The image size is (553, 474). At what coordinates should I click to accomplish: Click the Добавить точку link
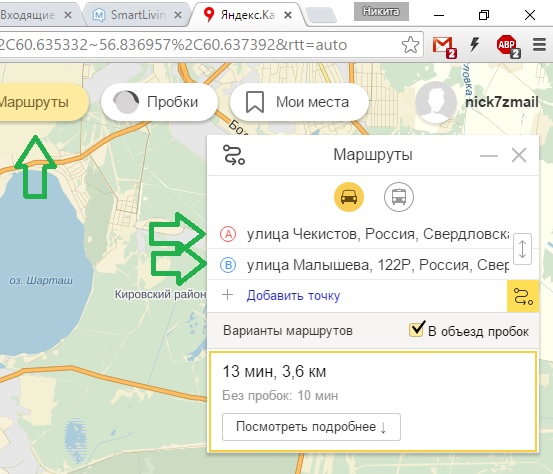(x=293, y=295)
